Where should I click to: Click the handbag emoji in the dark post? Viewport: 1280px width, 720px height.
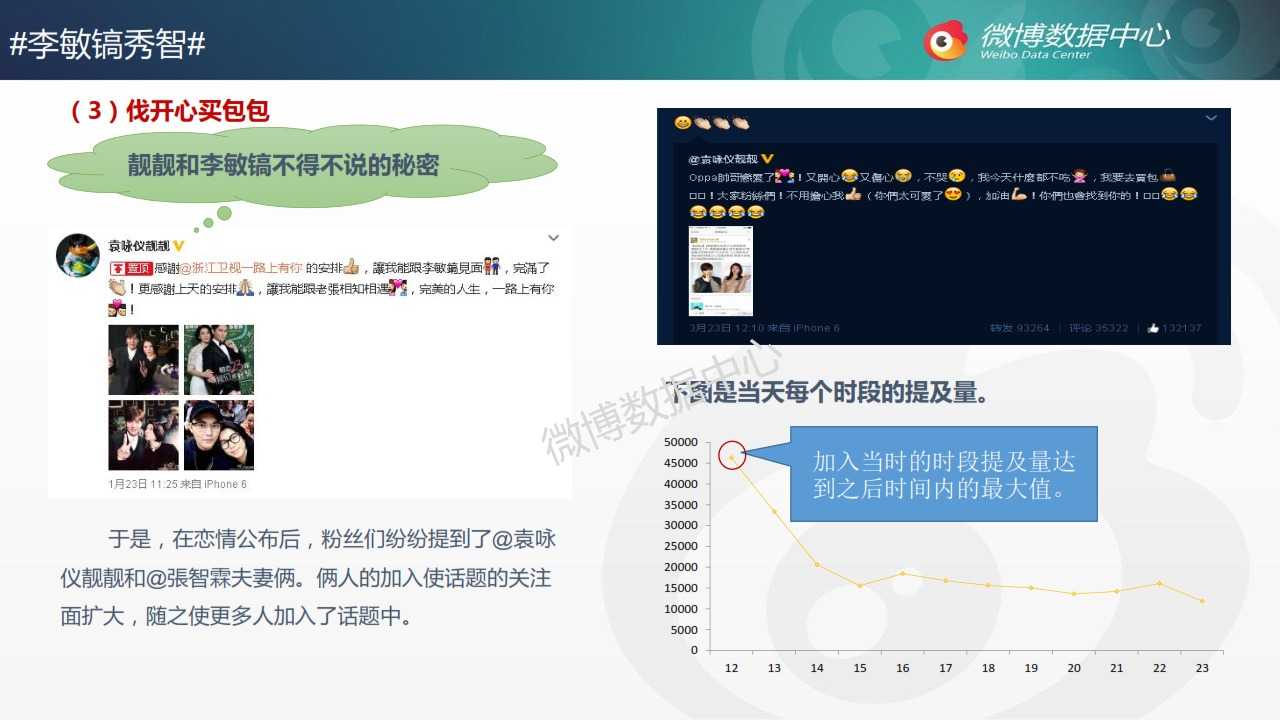click(1167, 176)
